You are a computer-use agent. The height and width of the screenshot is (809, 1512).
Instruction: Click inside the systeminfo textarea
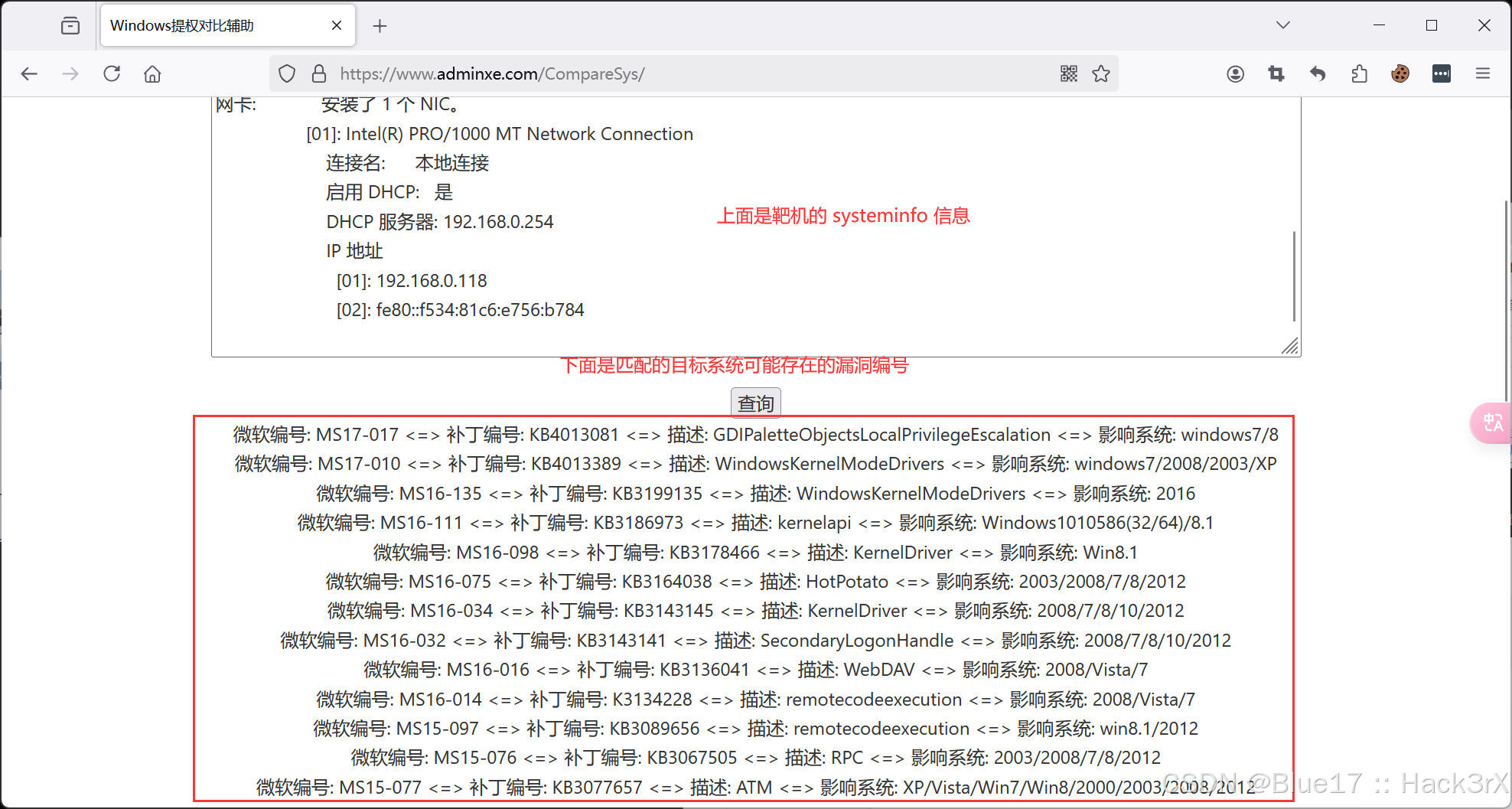(x=756, y=226)
